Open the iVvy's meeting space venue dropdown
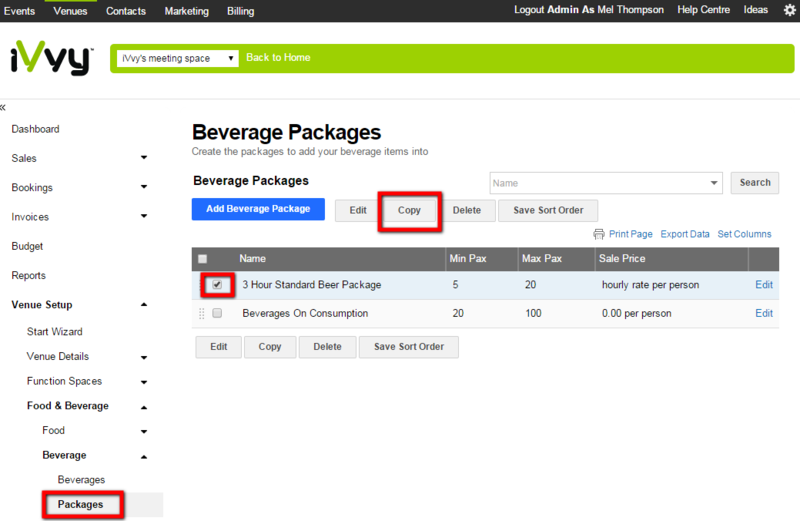 178,58
